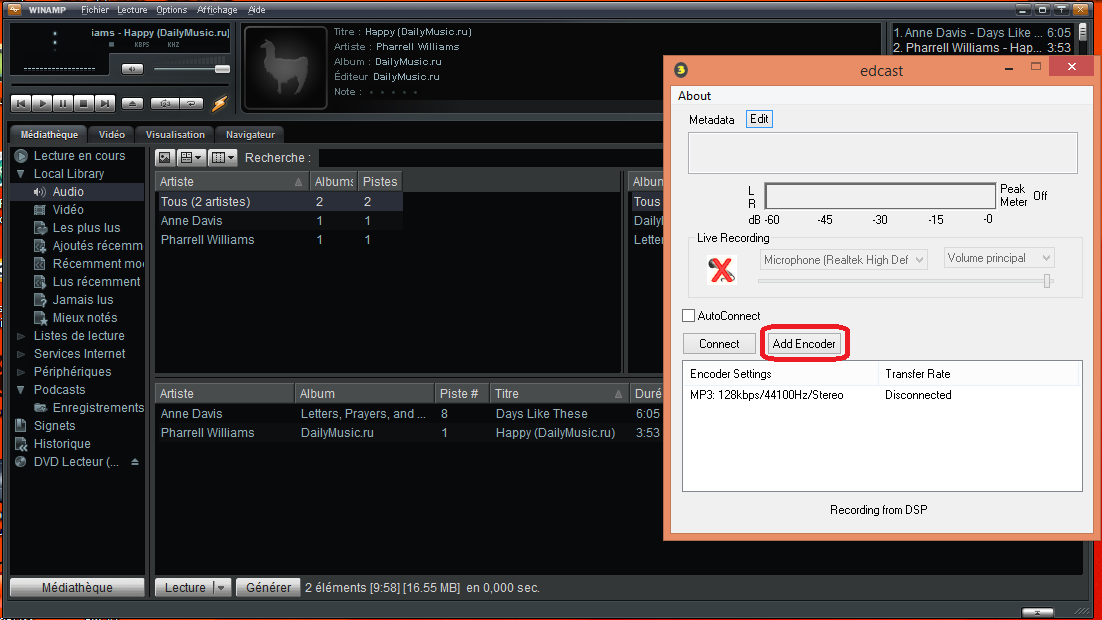The width and height of the screenshot is (1102, 620).
Task: Click the Générer button
Action: pyautogui.click(x=268, y=588)
